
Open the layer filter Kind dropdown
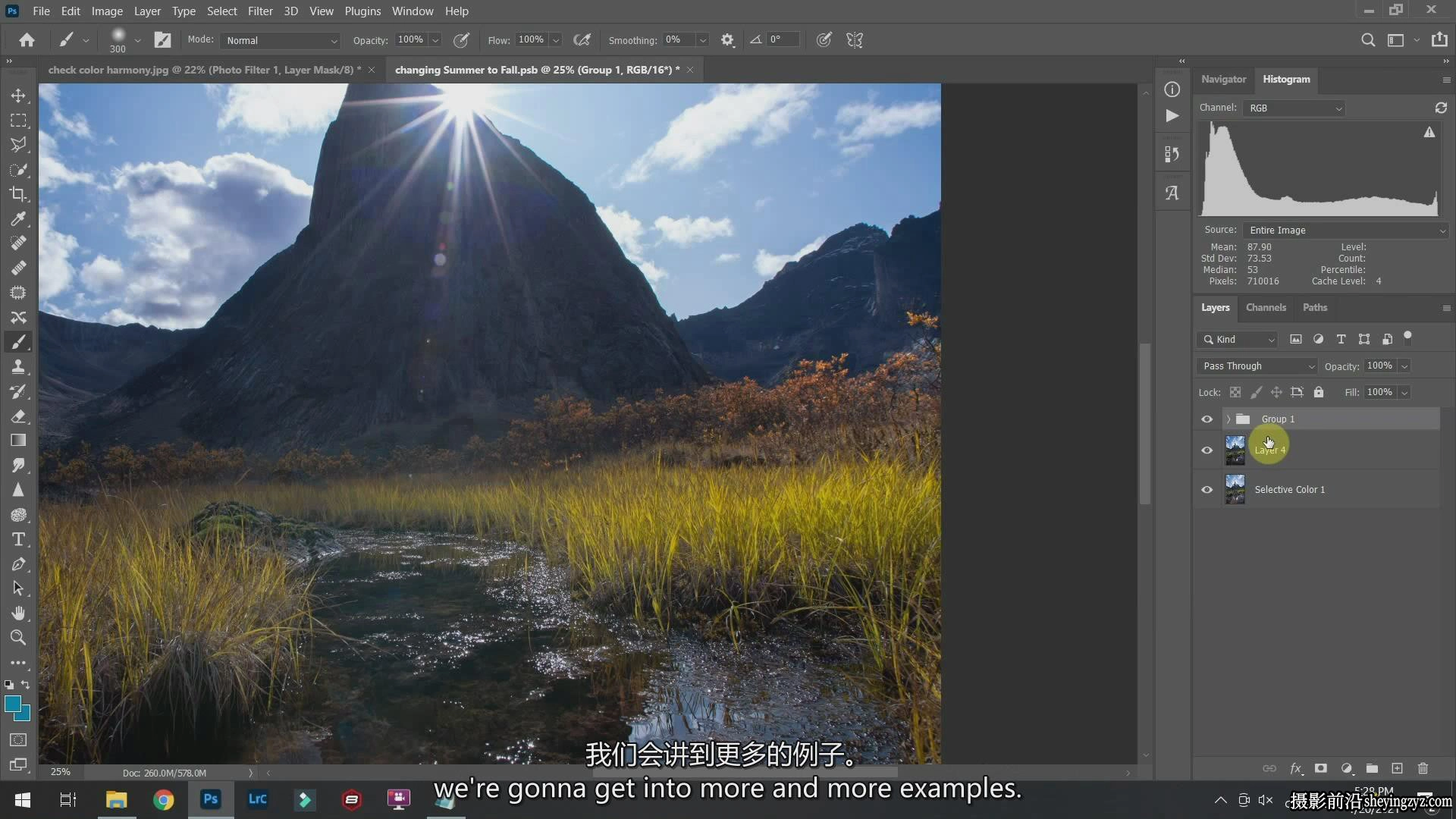tap(1238, 340)
